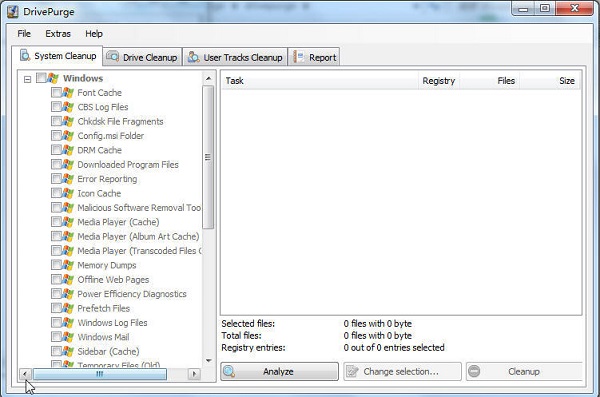The image size is (600, 397).
Task: Click the flag icon beside CBS Log Files
Action: [x=68, y=107]
